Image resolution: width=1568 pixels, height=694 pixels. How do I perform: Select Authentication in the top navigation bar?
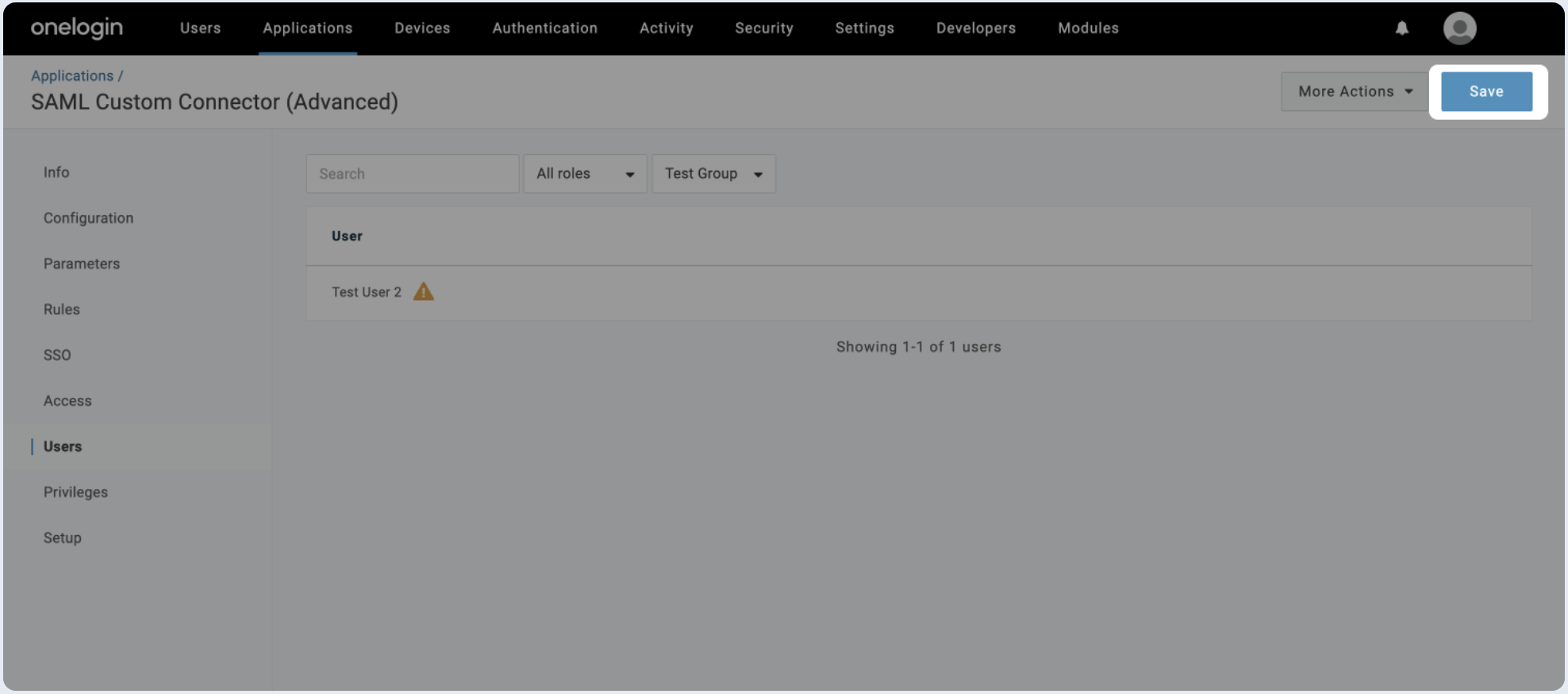544,28
